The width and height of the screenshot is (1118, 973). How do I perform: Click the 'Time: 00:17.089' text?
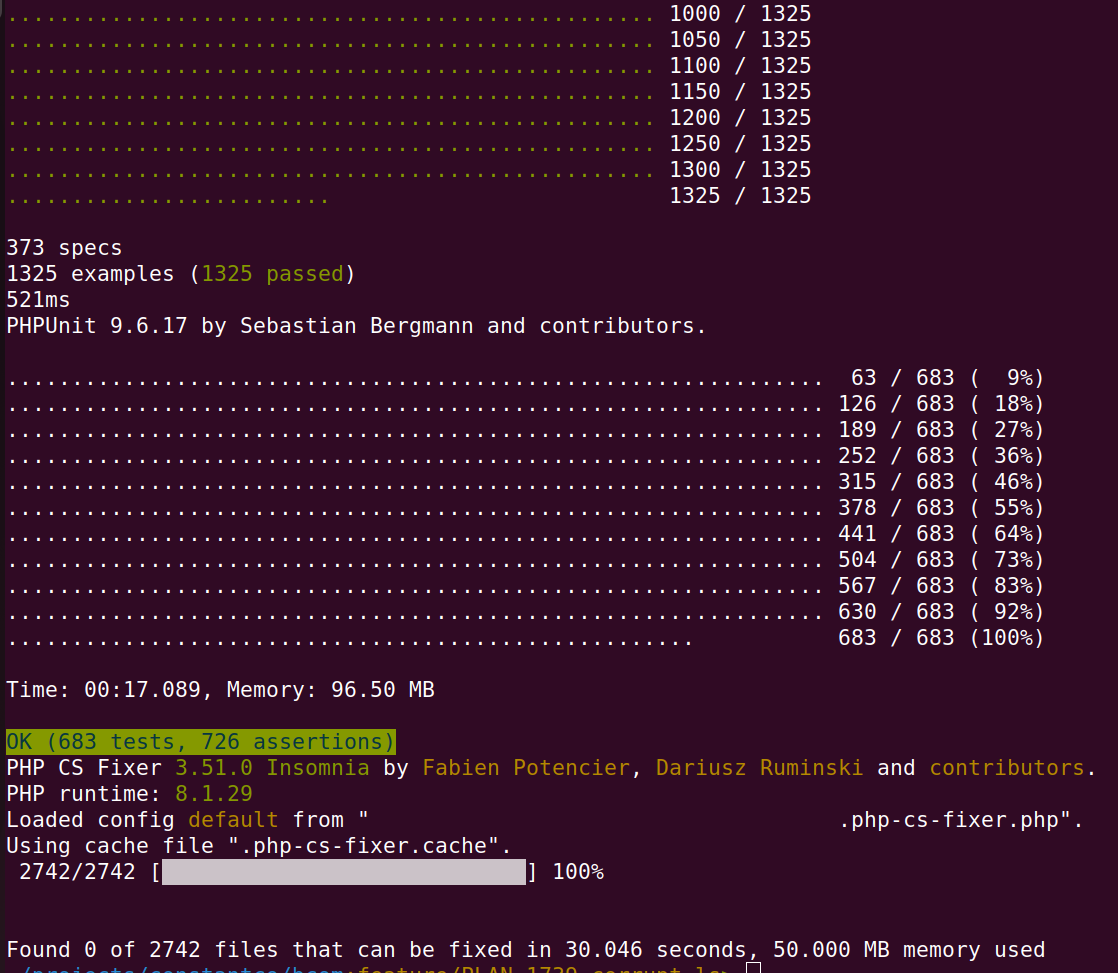pyautogui.click(x=103, y=690)
